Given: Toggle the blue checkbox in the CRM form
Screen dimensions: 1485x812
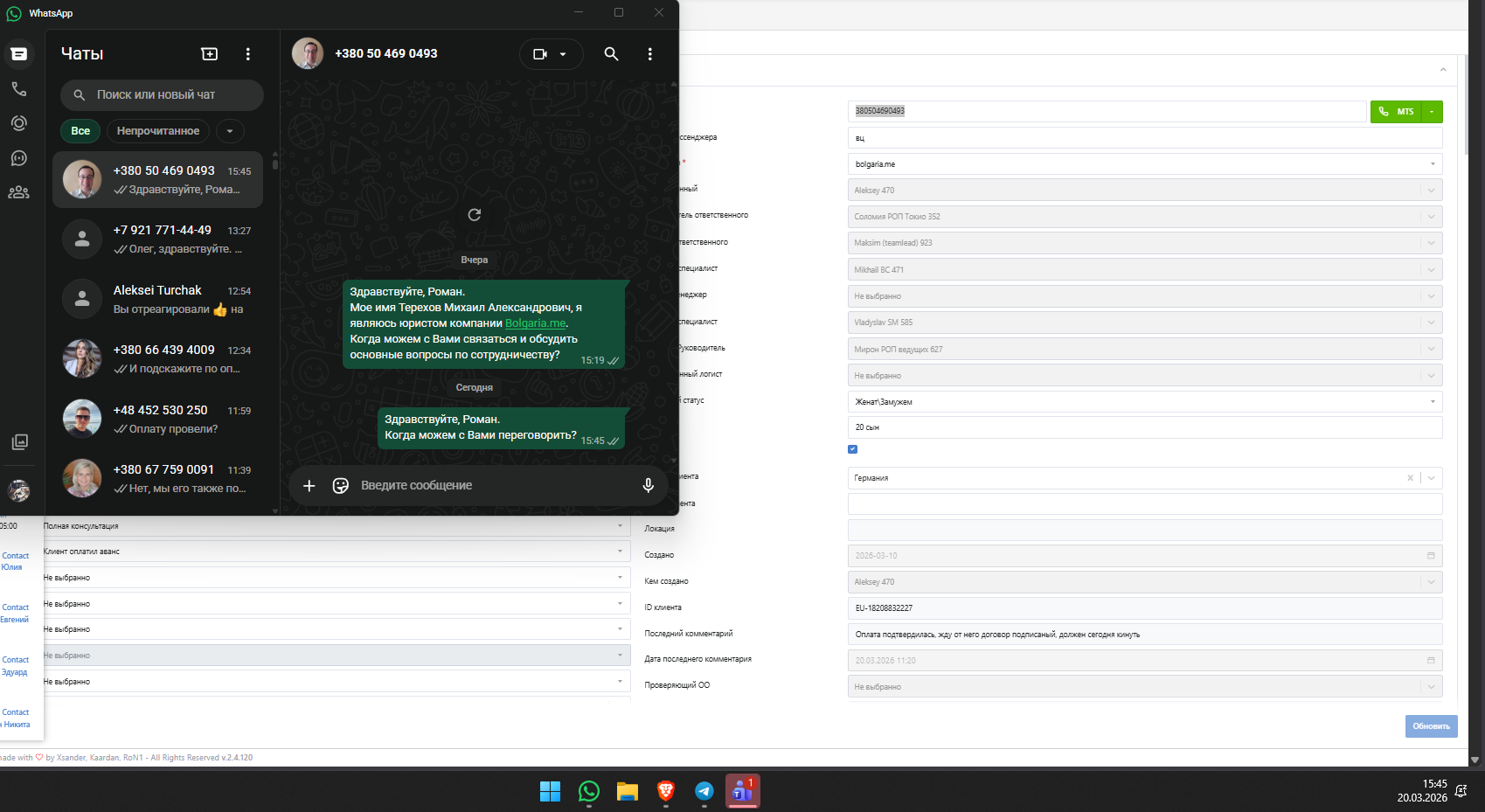Looking at the screenshot, I should (852, 449).
